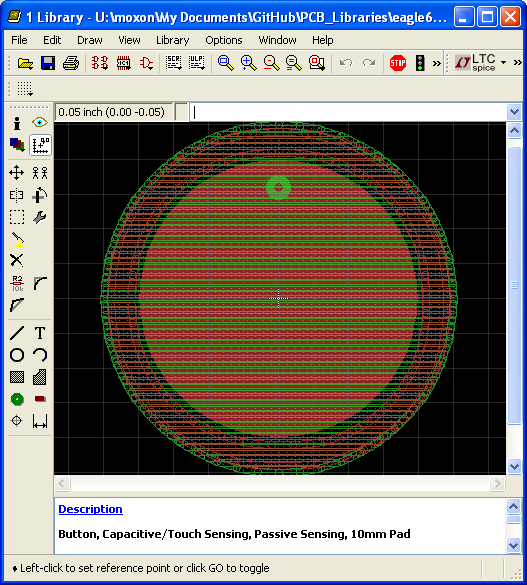The image size is (527, 585).
Task: Select the Name tool (R2 10k)
Action: tap(17, 284)
